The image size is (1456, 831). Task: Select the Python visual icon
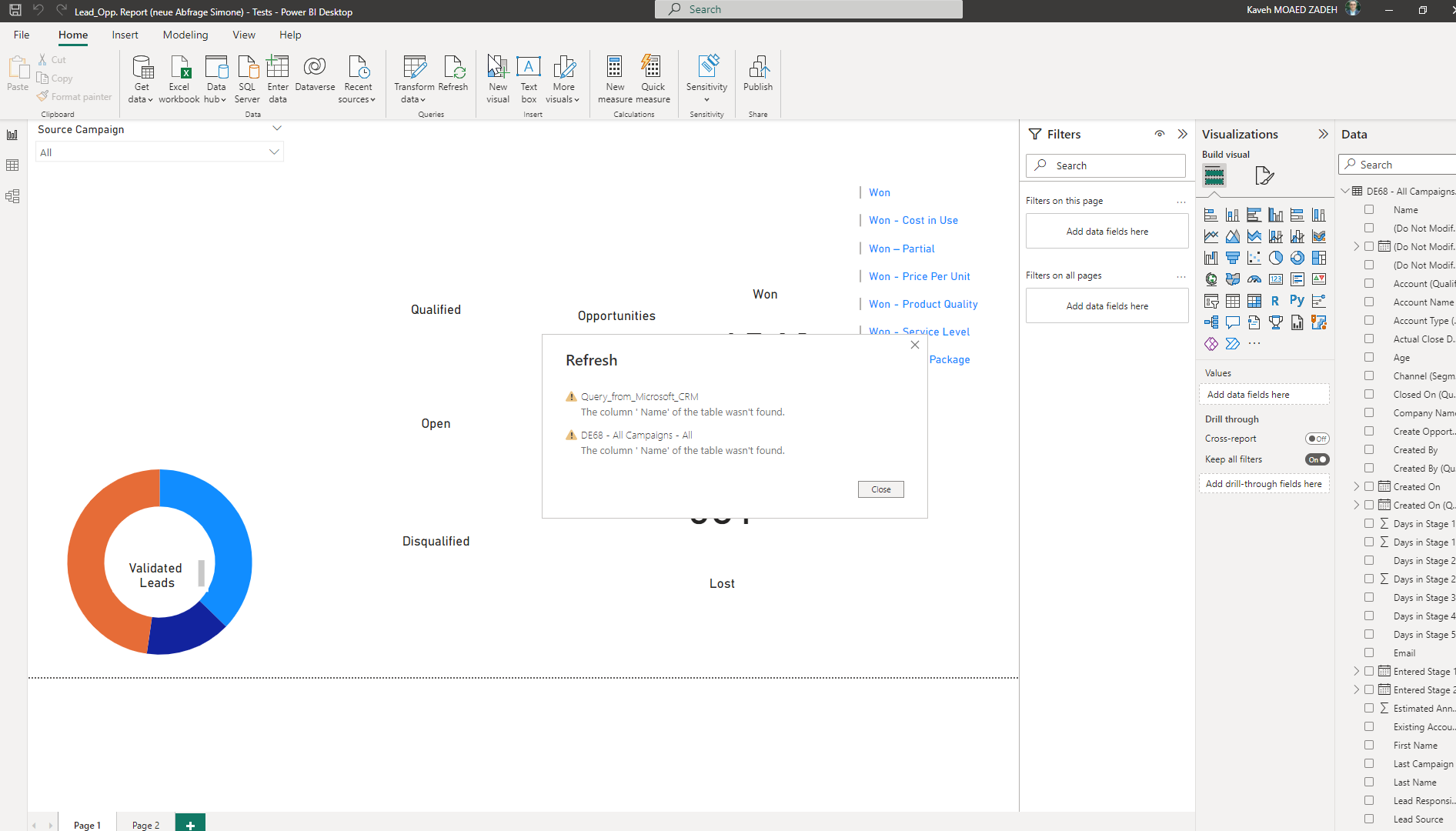[1297, 301]
